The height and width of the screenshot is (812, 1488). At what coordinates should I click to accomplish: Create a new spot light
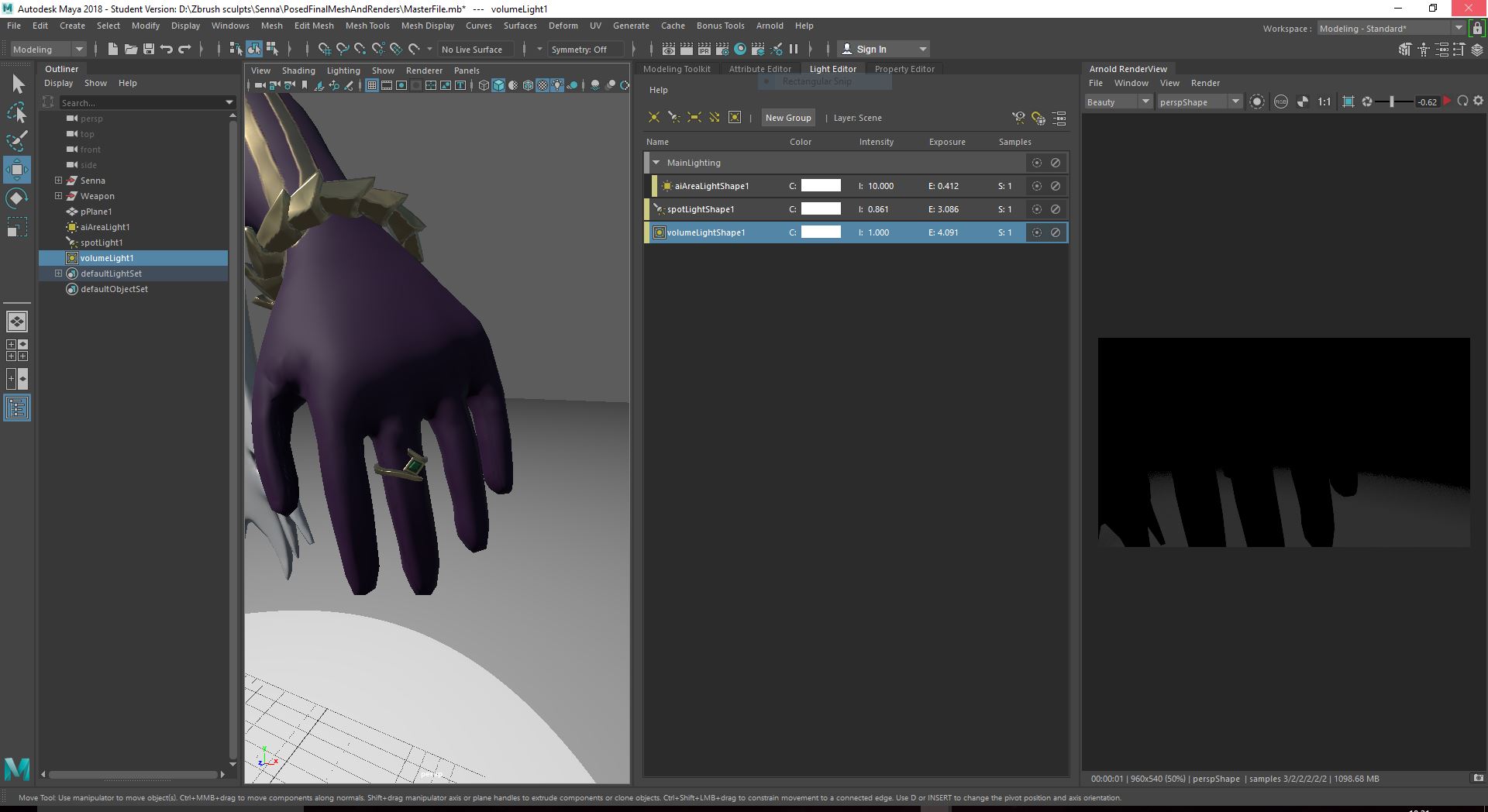(673, 118)
